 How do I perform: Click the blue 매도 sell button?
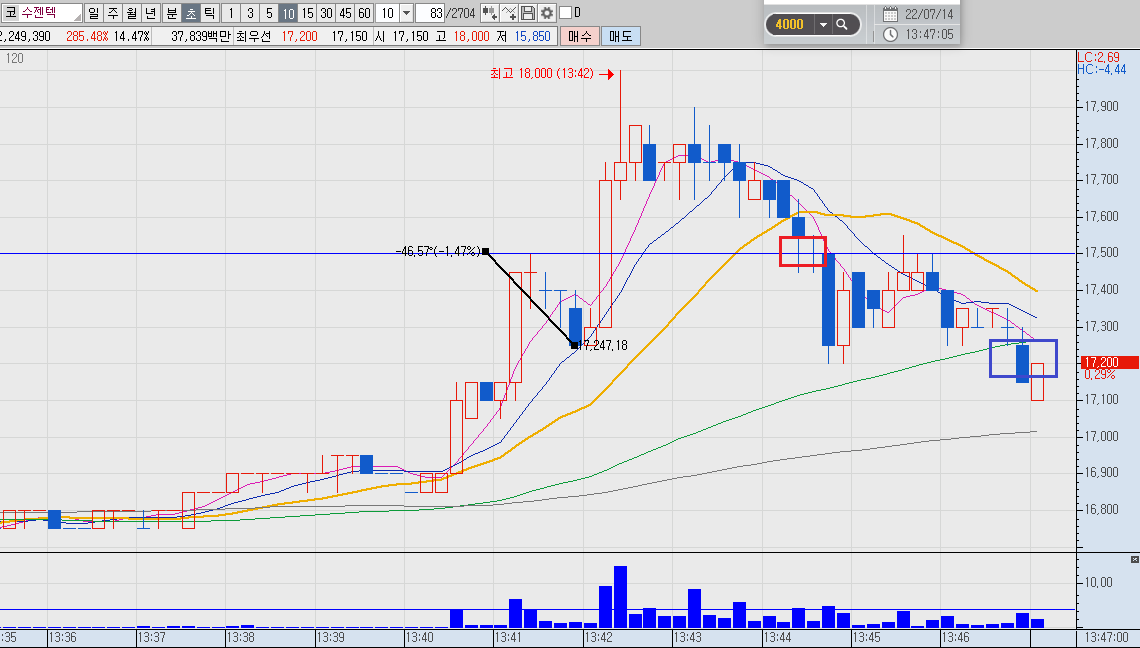(x=621, y=36)
